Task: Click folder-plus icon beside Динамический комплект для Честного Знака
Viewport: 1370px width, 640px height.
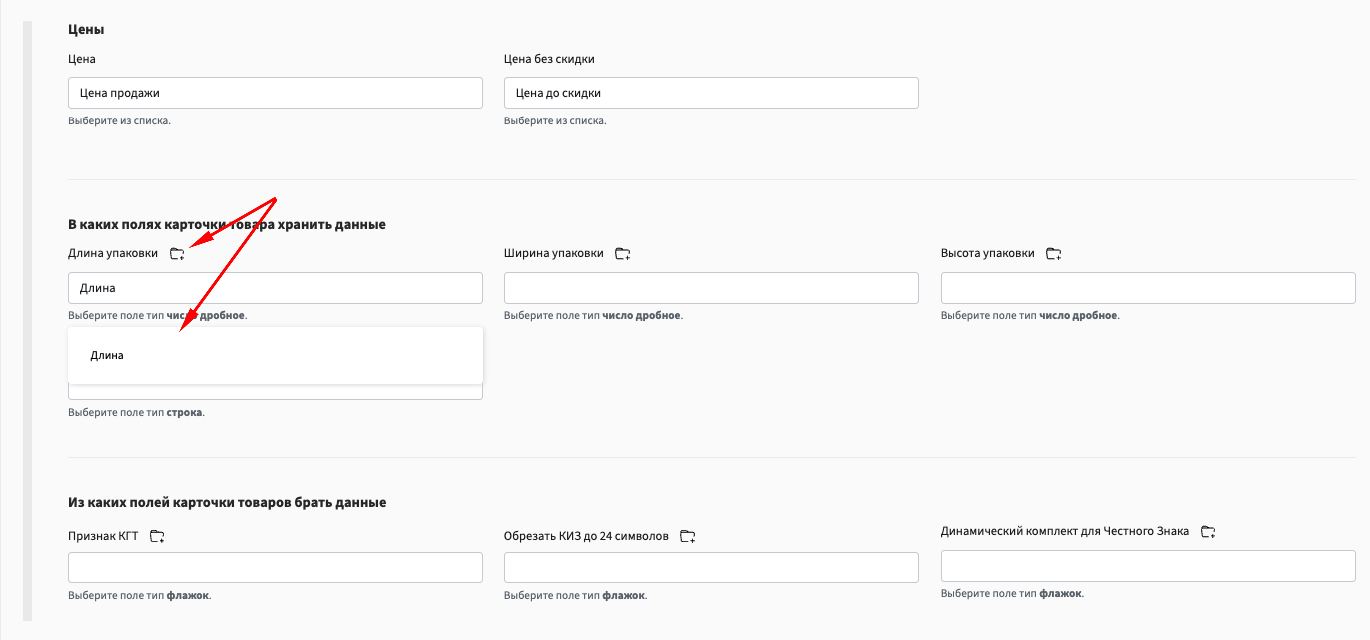Action: point(1208,532)
